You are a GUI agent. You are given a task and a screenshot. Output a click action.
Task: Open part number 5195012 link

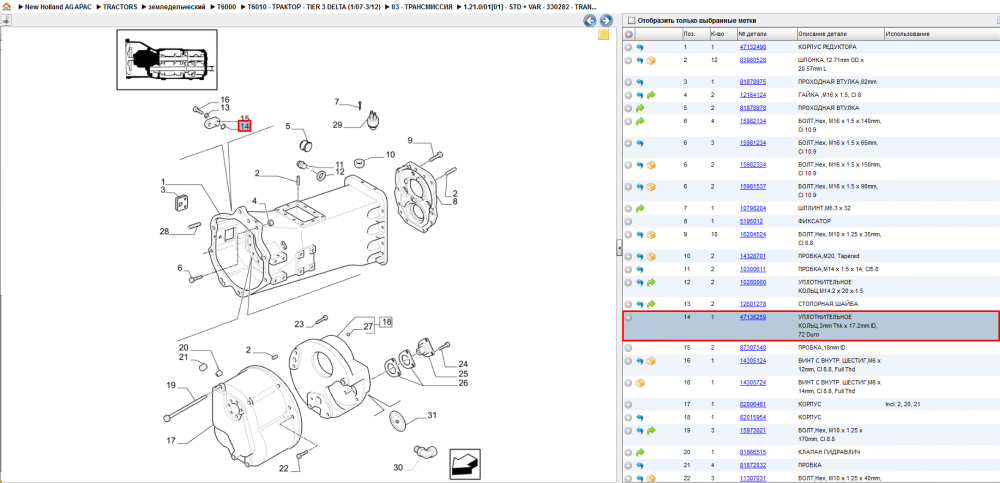pyautogui.click(x=751, y=221)
